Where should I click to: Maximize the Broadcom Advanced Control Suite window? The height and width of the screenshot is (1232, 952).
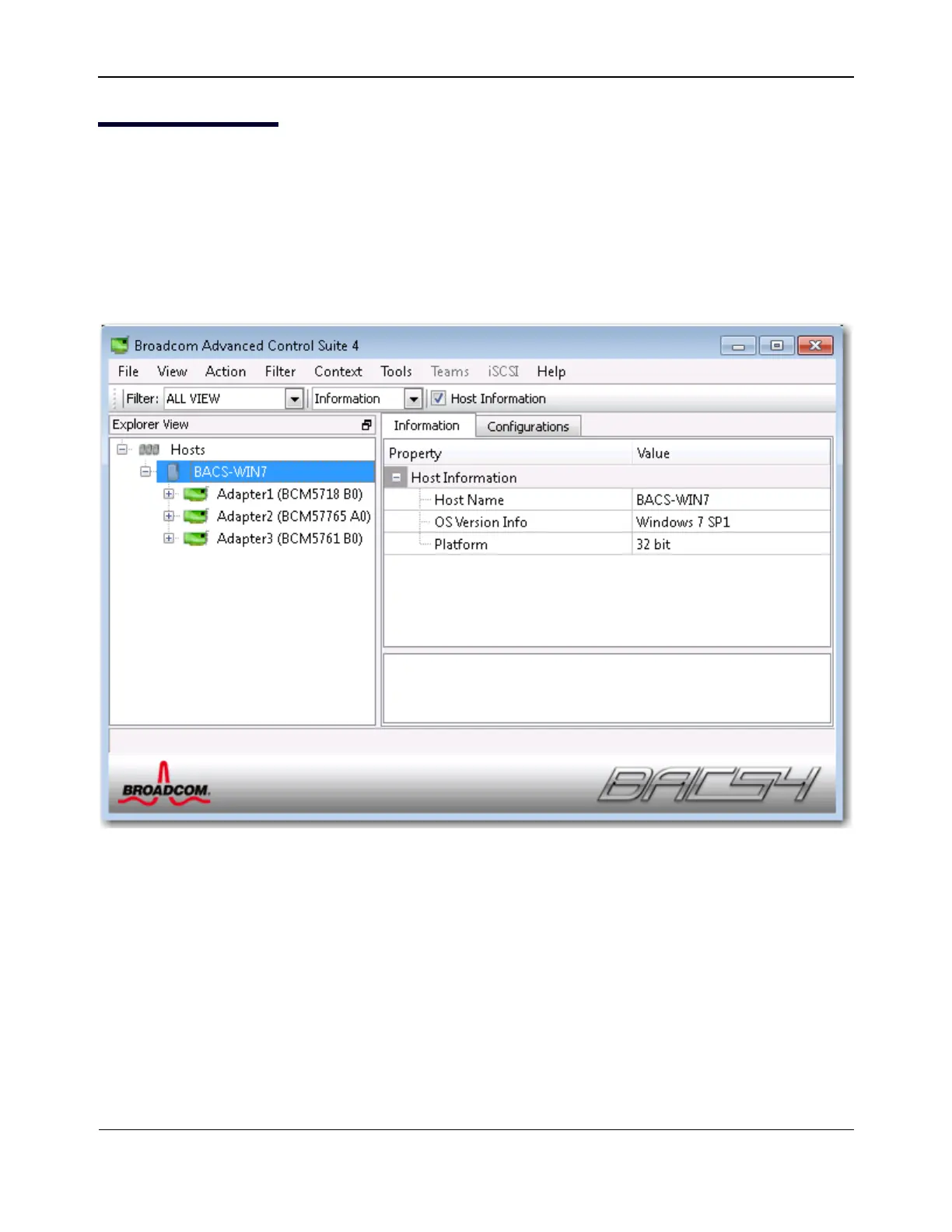pyautogui.click(x=776, y=345)
